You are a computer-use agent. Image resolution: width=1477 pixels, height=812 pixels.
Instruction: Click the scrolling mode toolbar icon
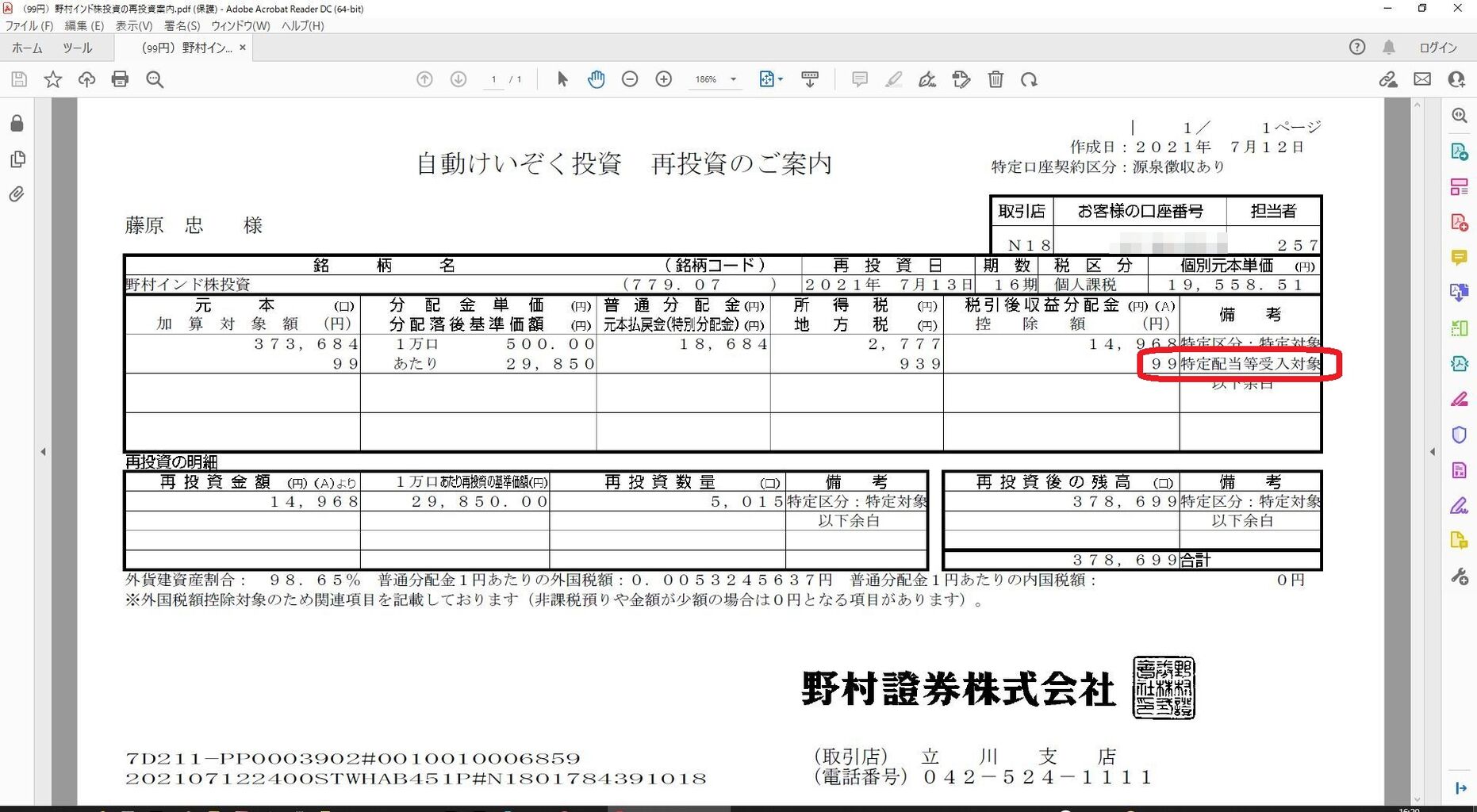tap(810, 79)
